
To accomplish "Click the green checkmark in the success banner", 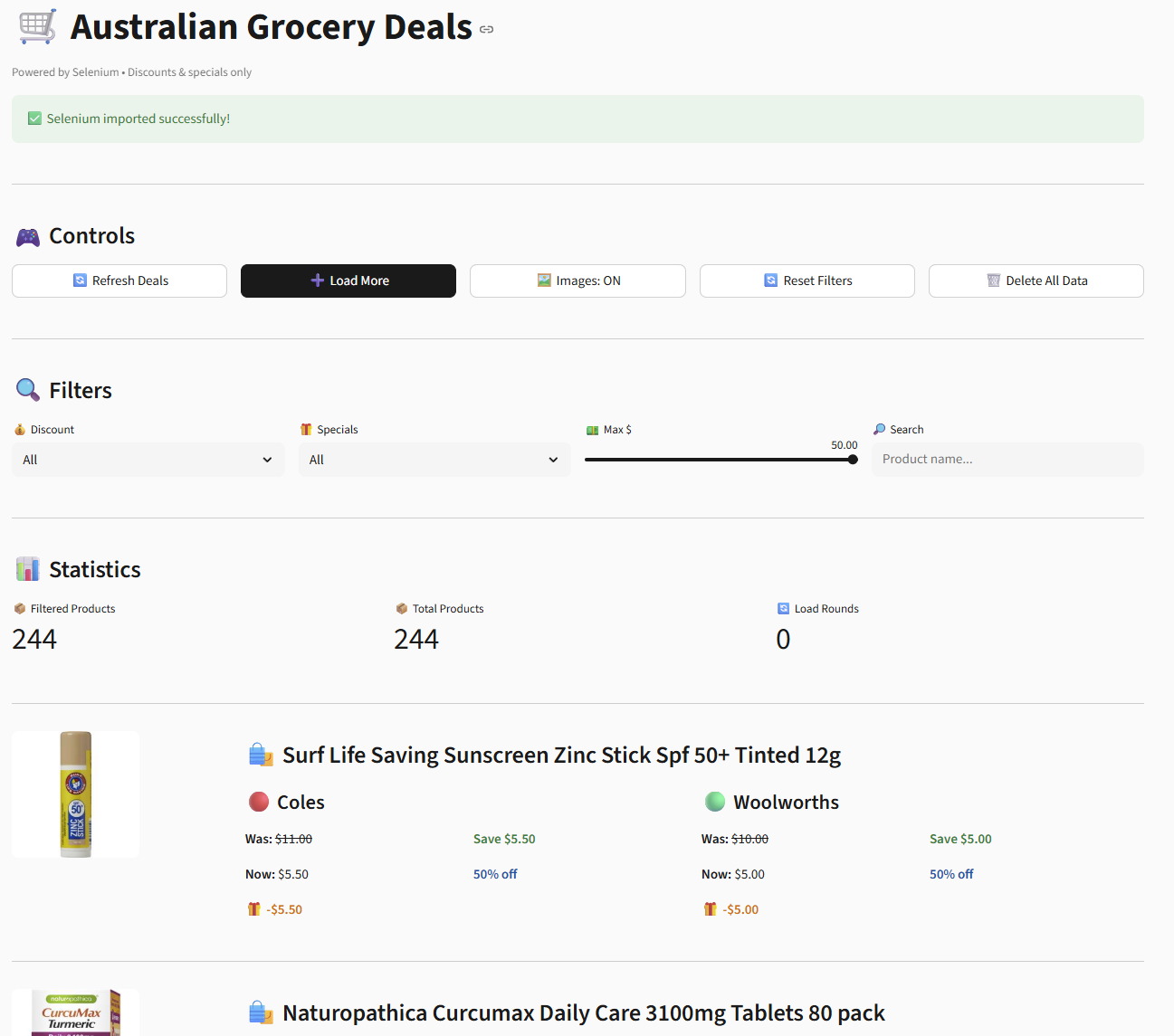I will (x=34, y=119).
